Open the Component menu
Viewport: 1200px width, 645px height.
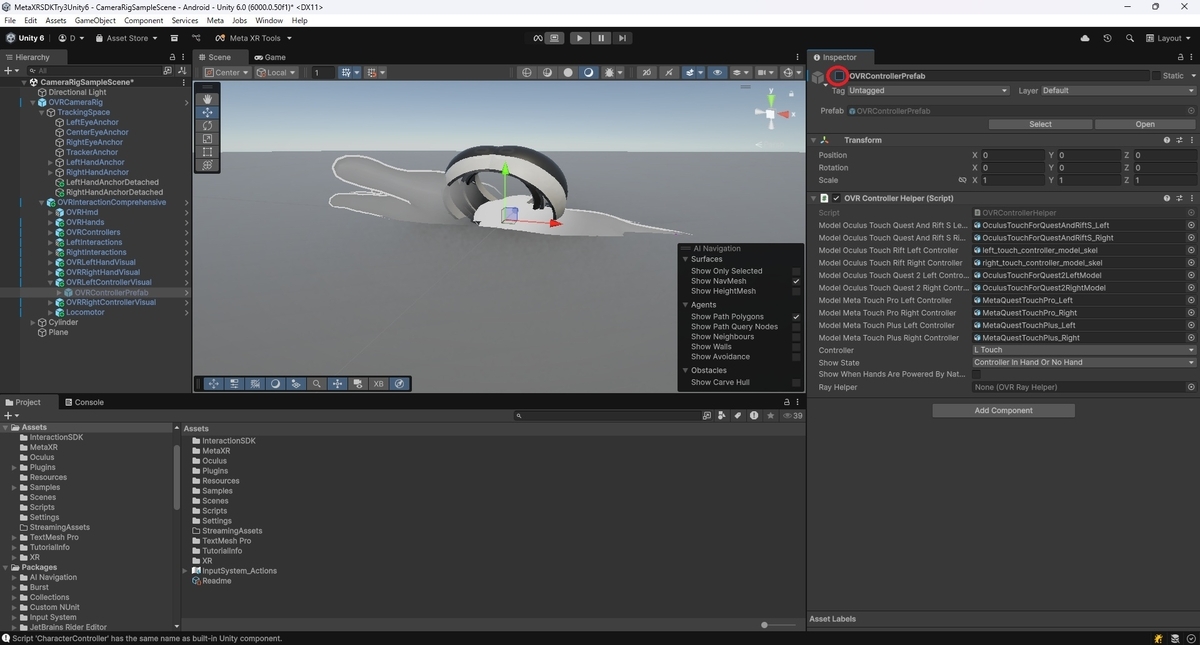[x=143, y=20]
